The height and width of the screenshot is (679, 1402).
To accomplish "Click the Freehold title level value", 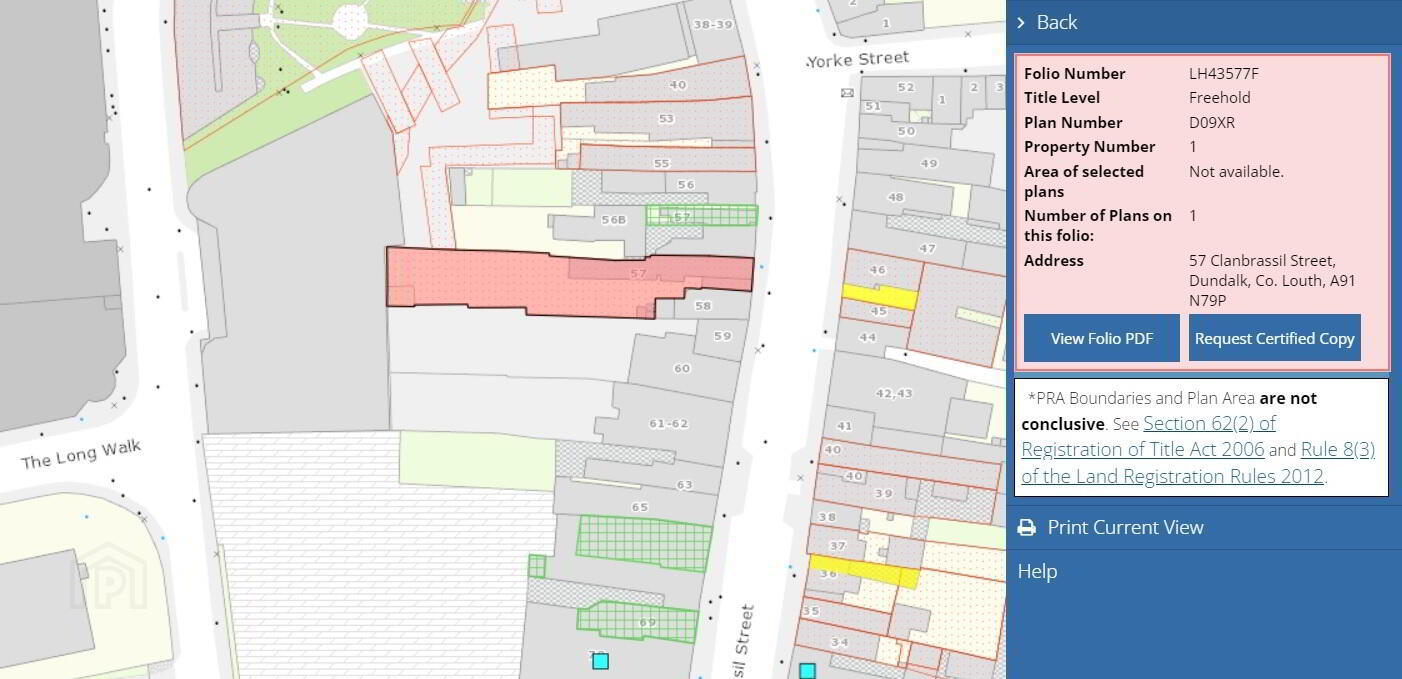I will pos(1219,97).
